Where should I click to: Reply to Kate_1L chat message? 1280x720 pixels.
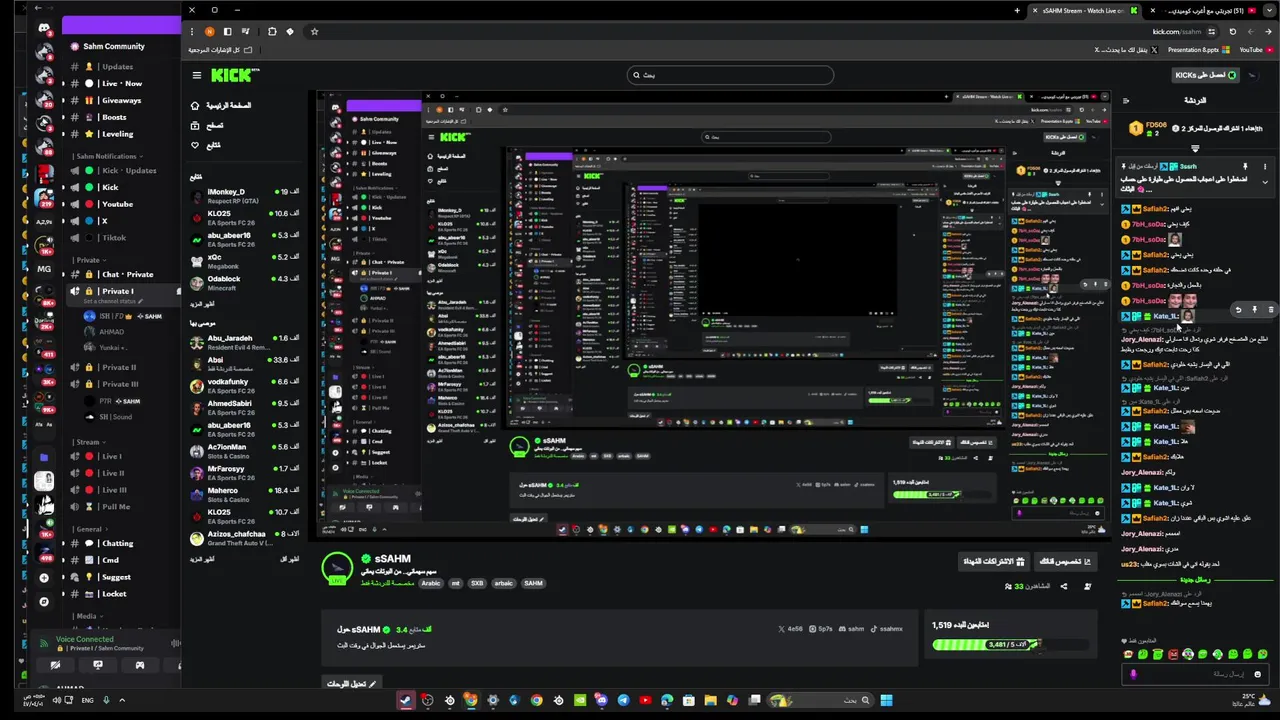(1237, 310)
